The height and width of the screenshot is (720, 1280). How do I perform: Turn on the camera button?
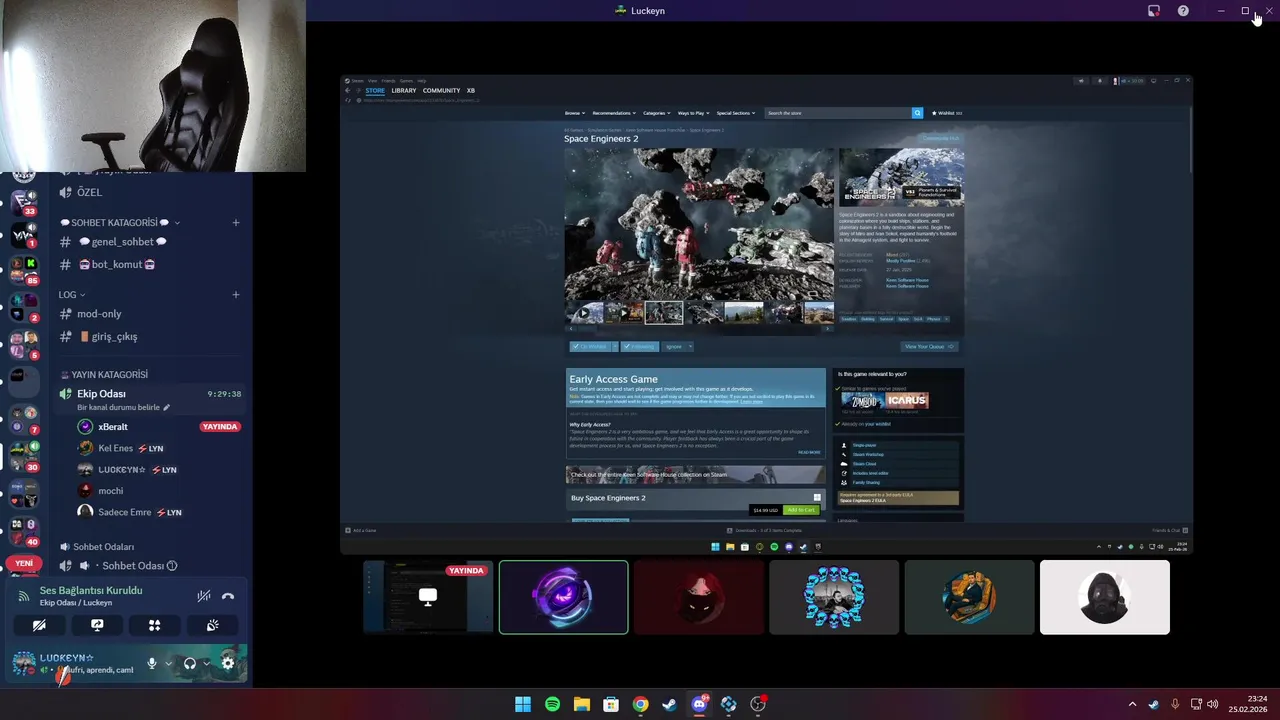(x=39, y=625)
